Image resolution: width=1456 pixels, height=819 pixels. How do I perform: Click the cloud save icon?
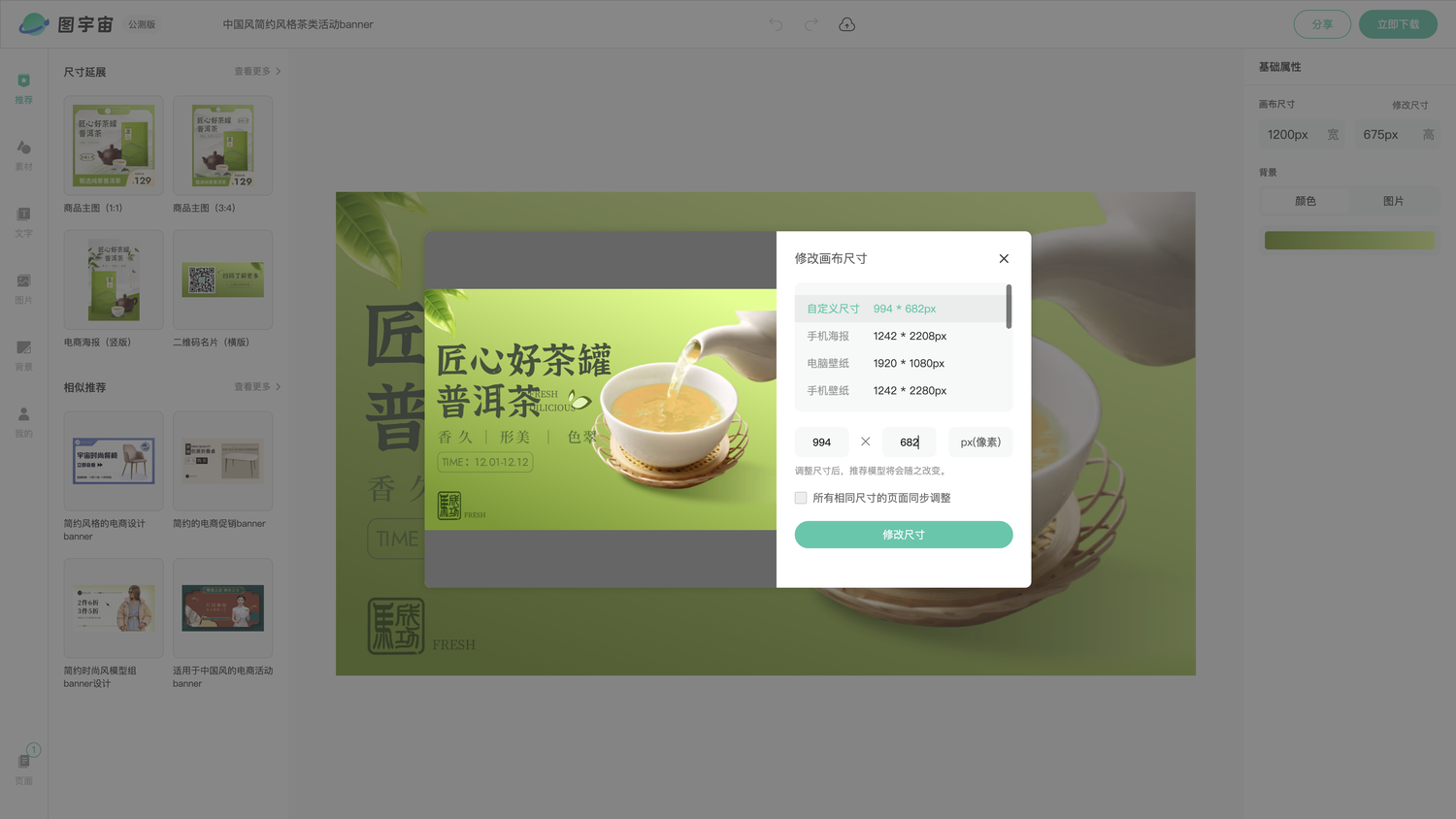[x=846, y=24]
